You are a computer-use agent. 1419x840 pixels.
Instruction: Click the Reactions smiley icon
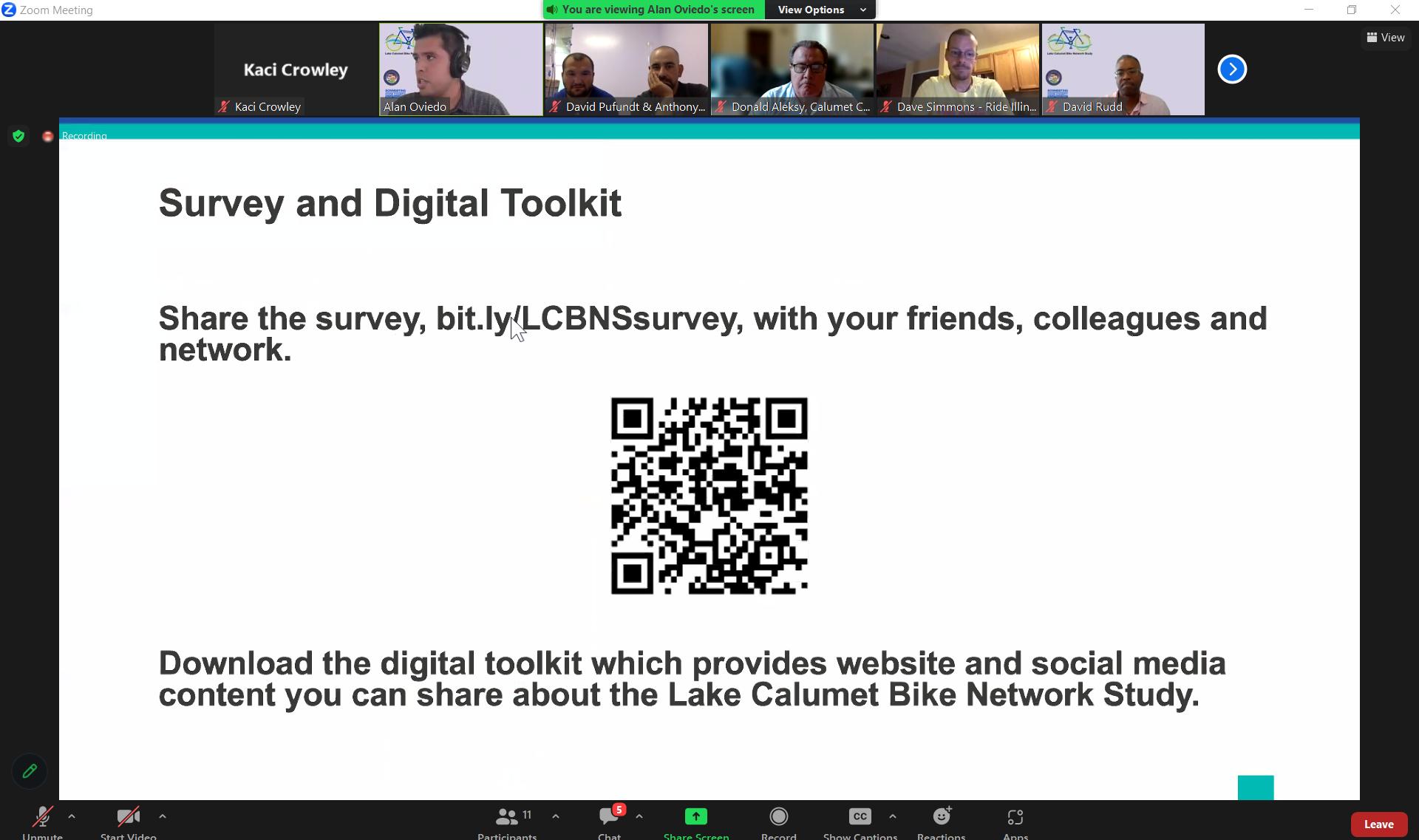coord(941,817)
